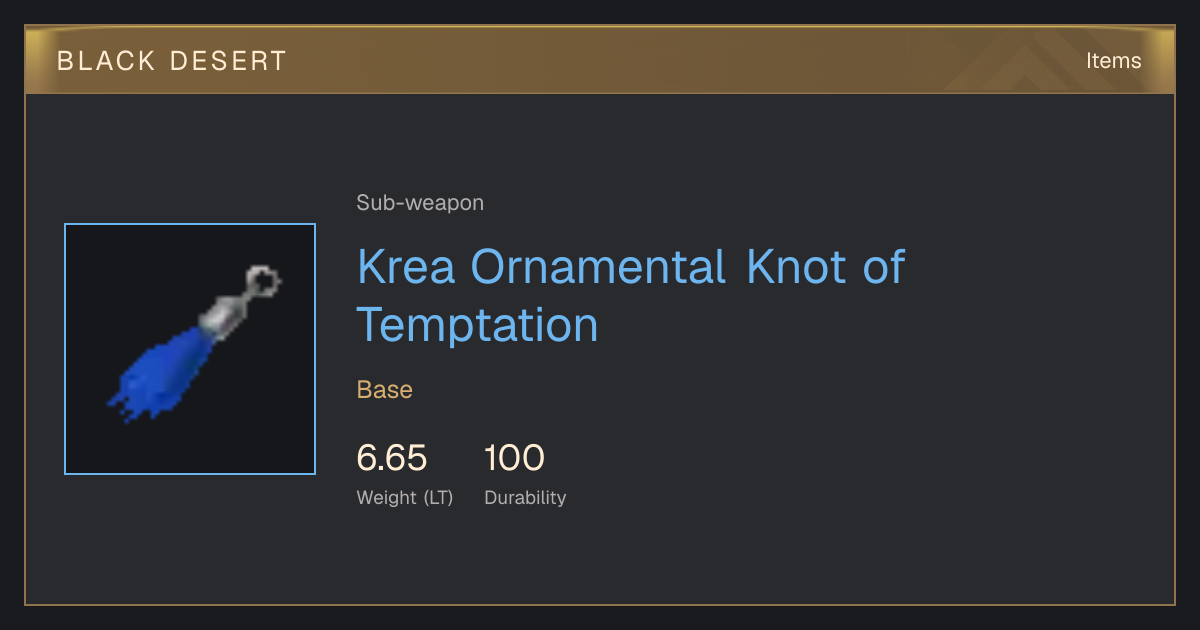Open the Items section in the header
The height and width of the screenshot is (630, 1200).
click(1113, 60)
